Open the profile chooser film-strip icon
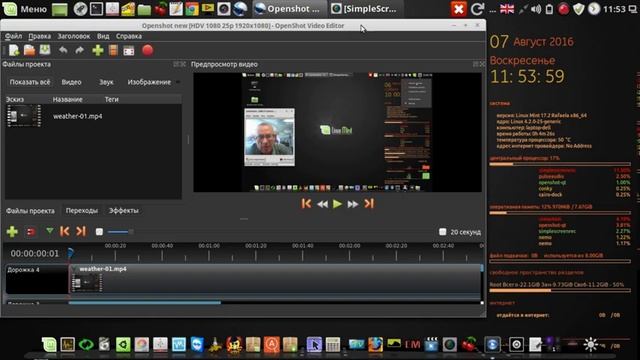 pos(113,50)
